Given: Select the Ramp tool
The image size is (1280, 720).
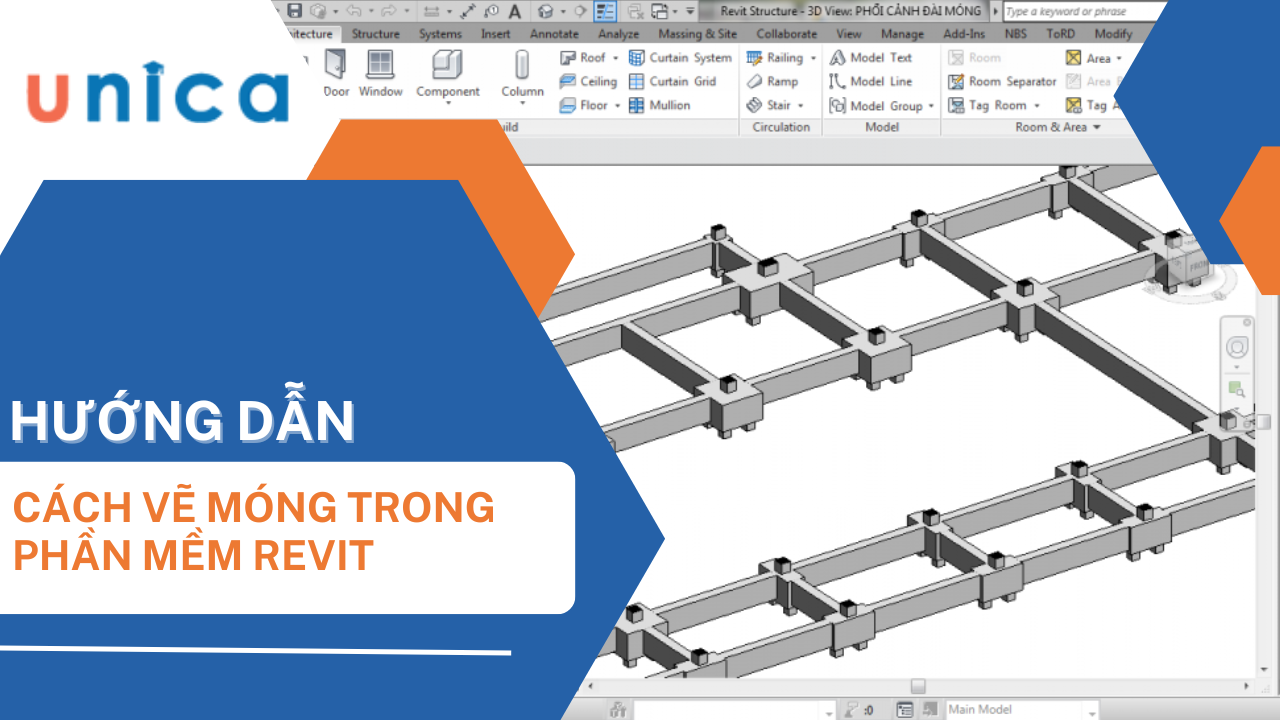Looking at the screenshot, I should [x=772, y=81].
